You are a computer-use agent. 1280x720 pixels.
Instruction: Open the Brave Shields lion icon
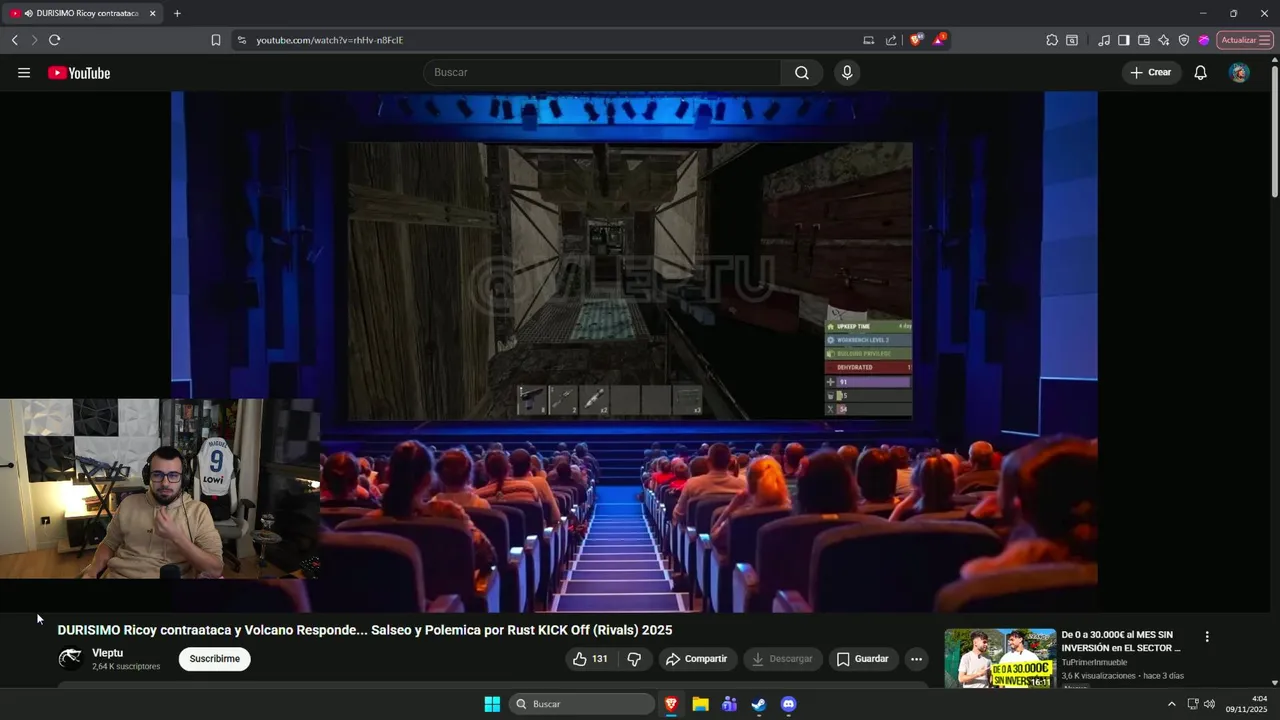pyautogui.click(x=915, y=40)
